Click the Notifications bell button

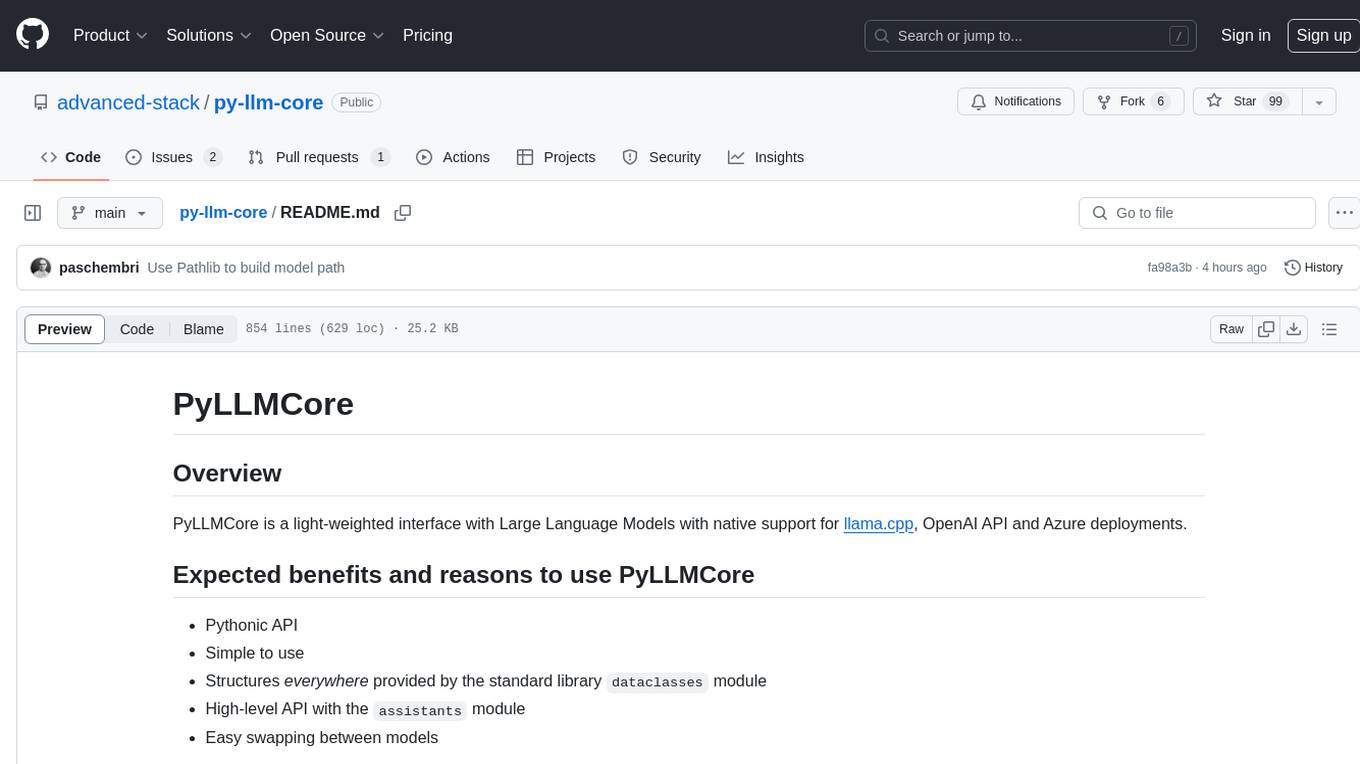pyautogui.click(x=1016, y=102)
